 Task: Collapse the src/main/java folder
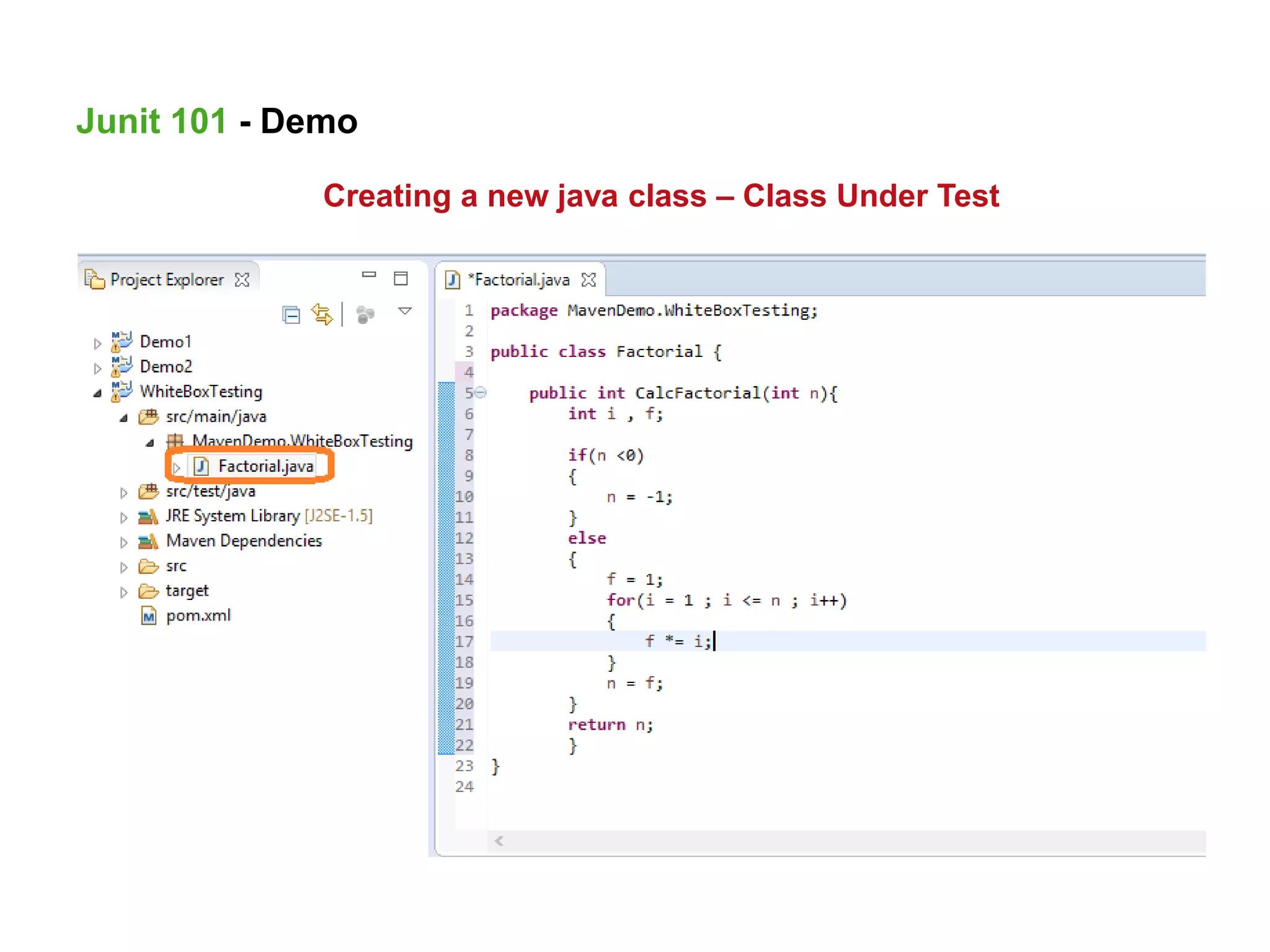123,418
